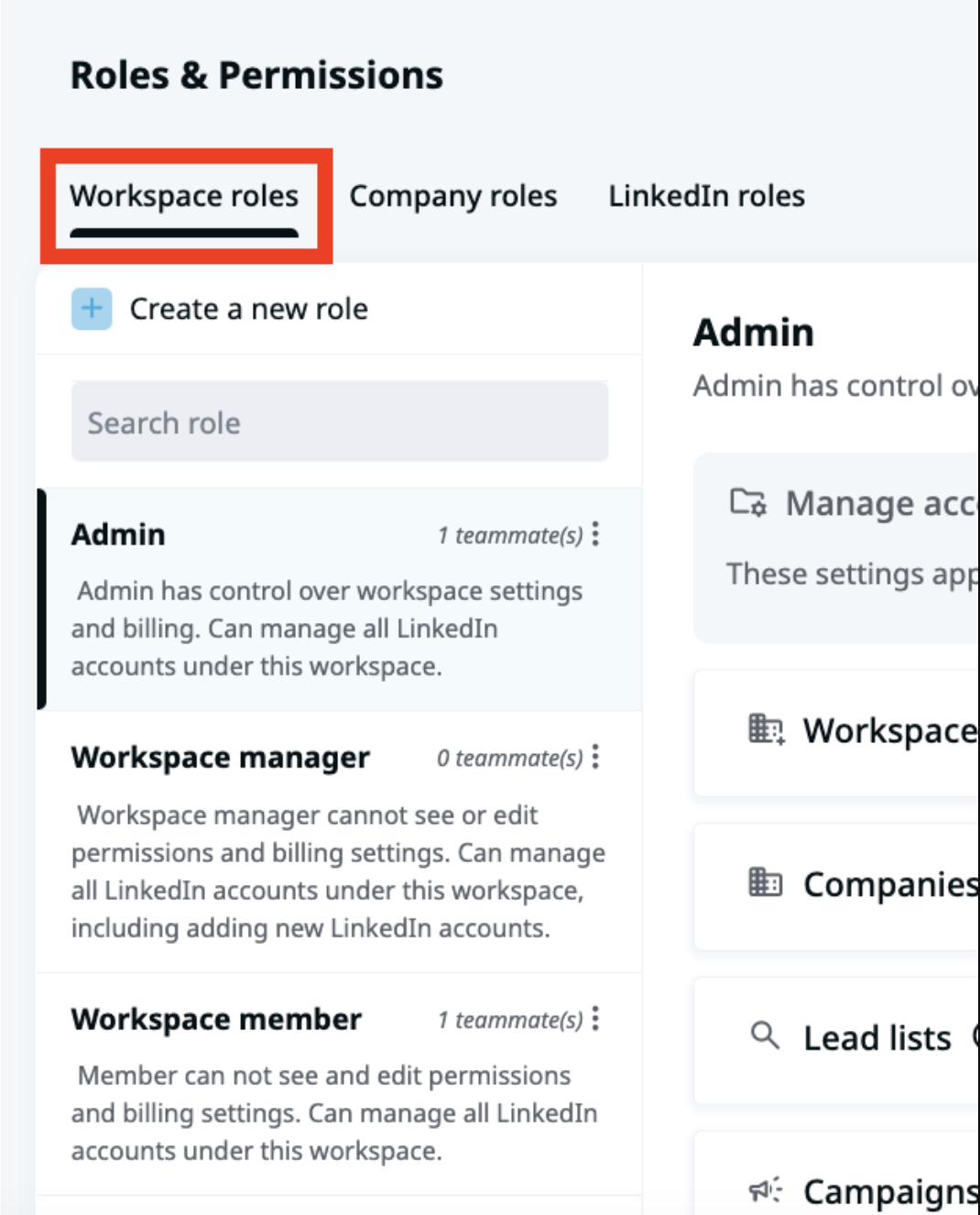
Task: Select the Workspace member role
Action: tap(339, 1084)
